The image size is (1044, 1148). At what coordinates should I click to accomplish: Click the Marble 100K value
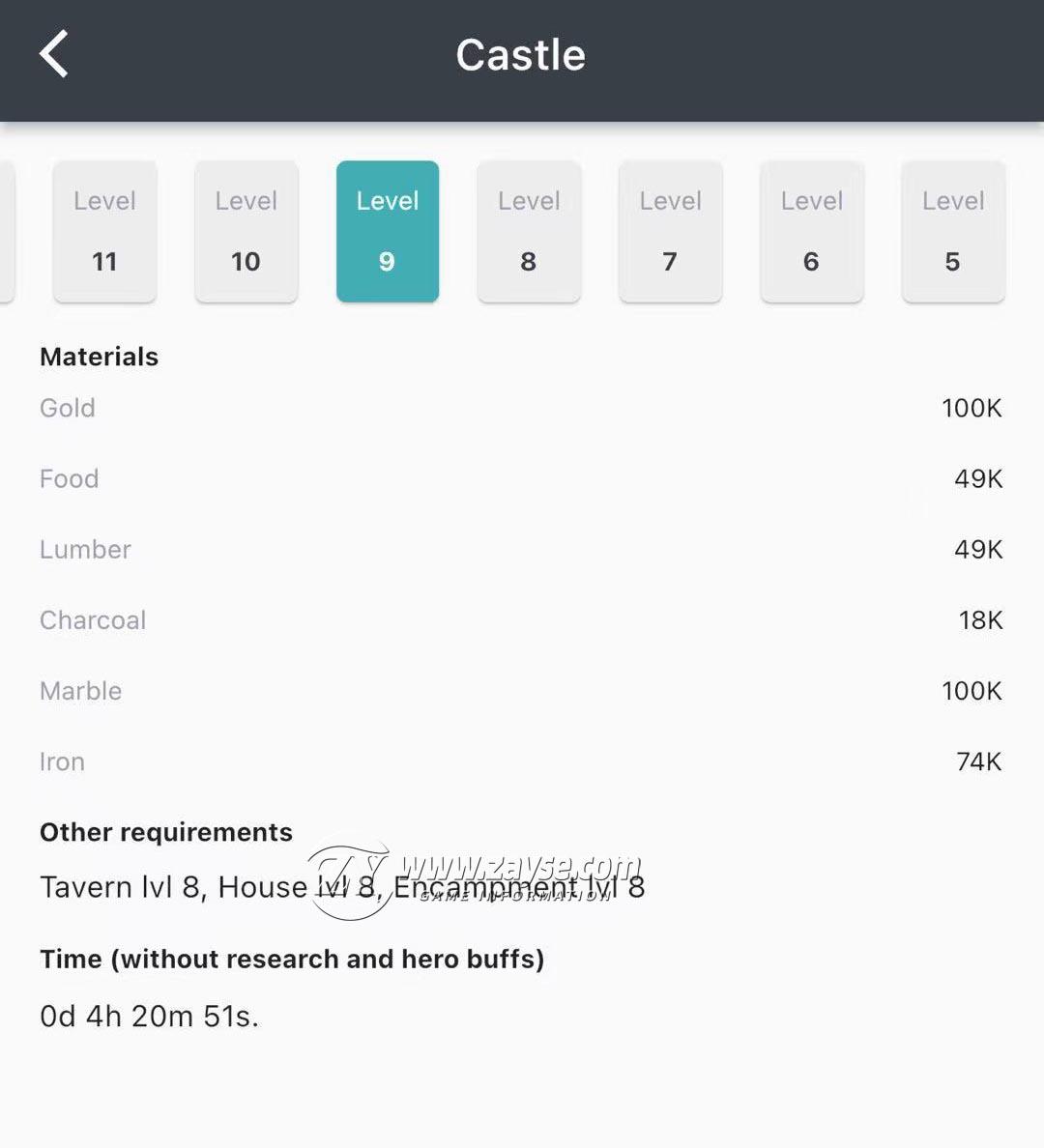(x=971, y=691)
